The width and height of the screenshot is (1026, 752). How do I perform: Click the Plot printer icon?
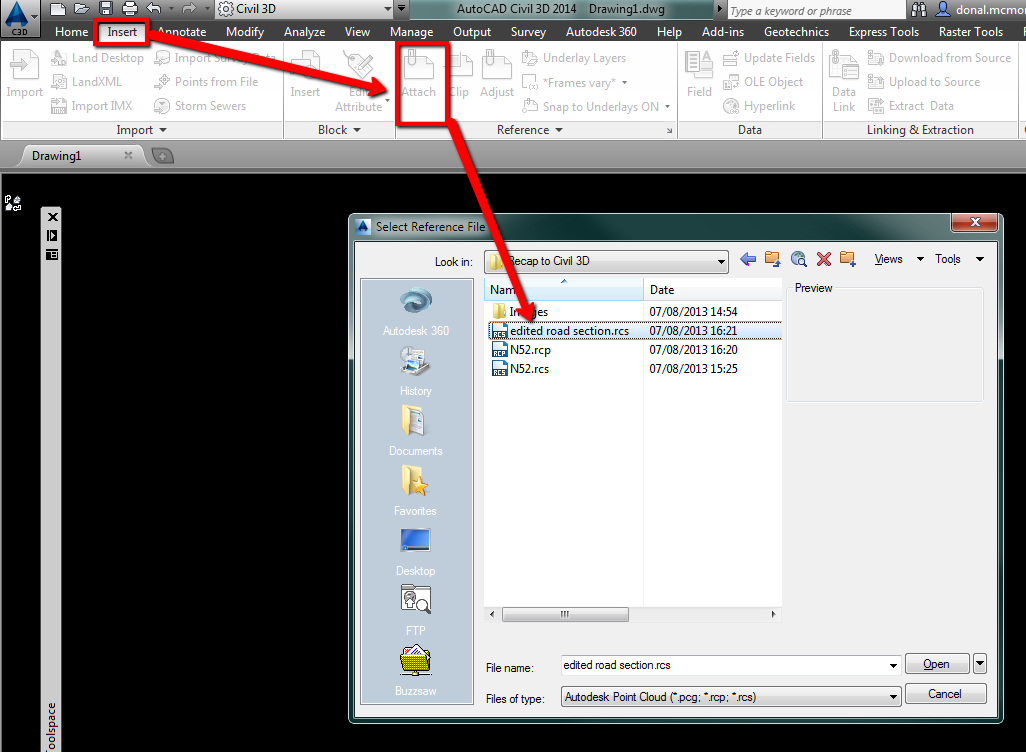pos(130,9)
